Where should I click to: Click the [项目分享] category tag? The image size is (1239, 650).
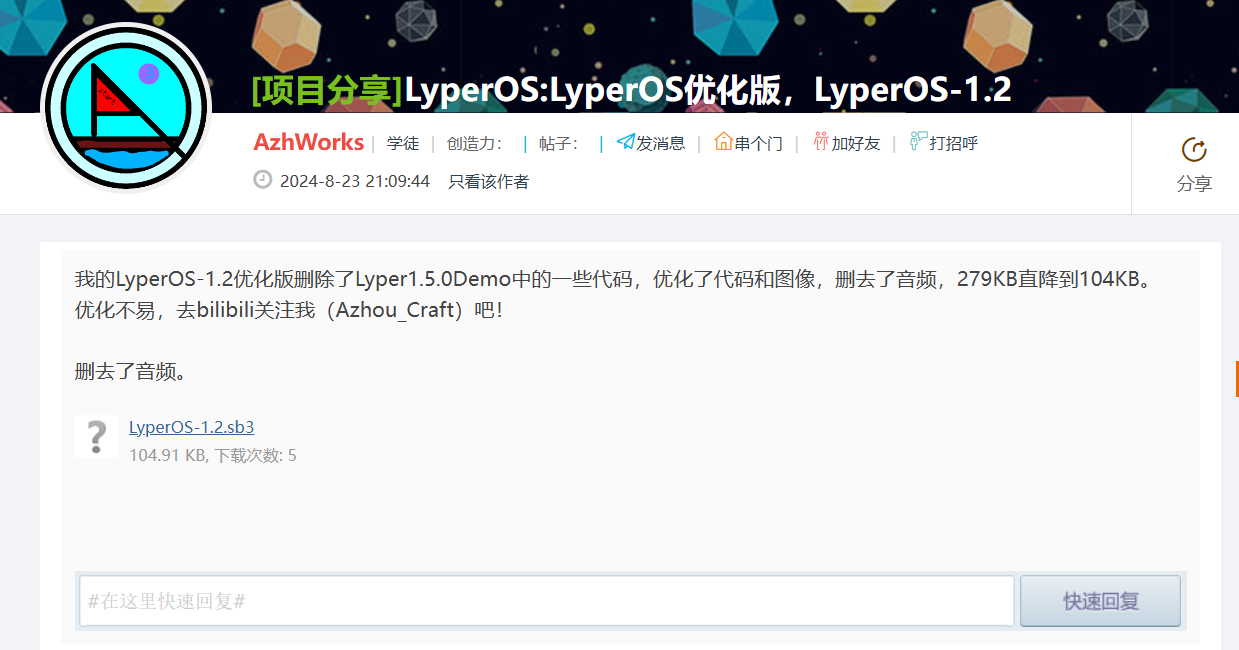[x=327, y=90]
